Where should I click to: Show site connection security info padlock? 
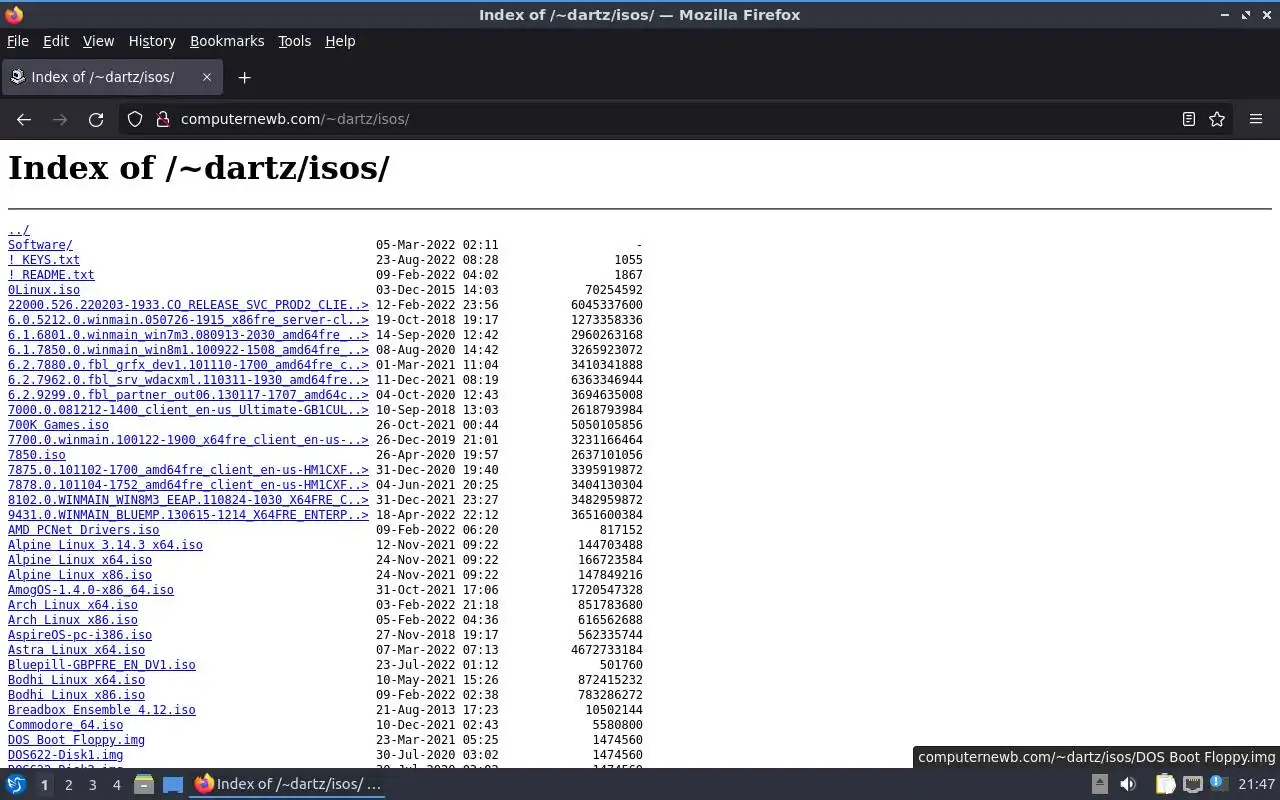163,119
